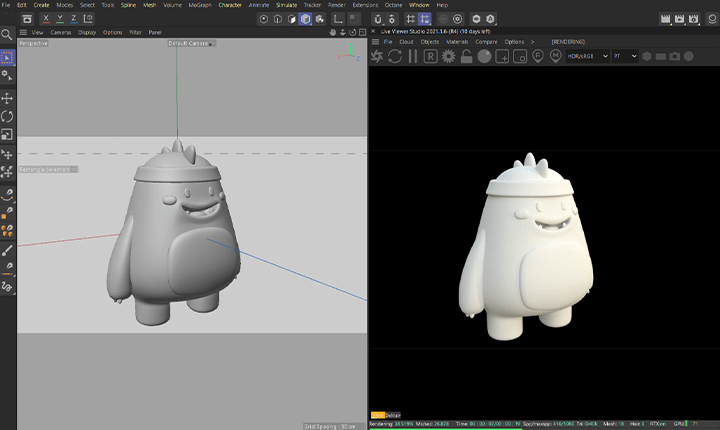Open Live Viewer Compare menu
The image size is (720, 430).
(486, 42)
